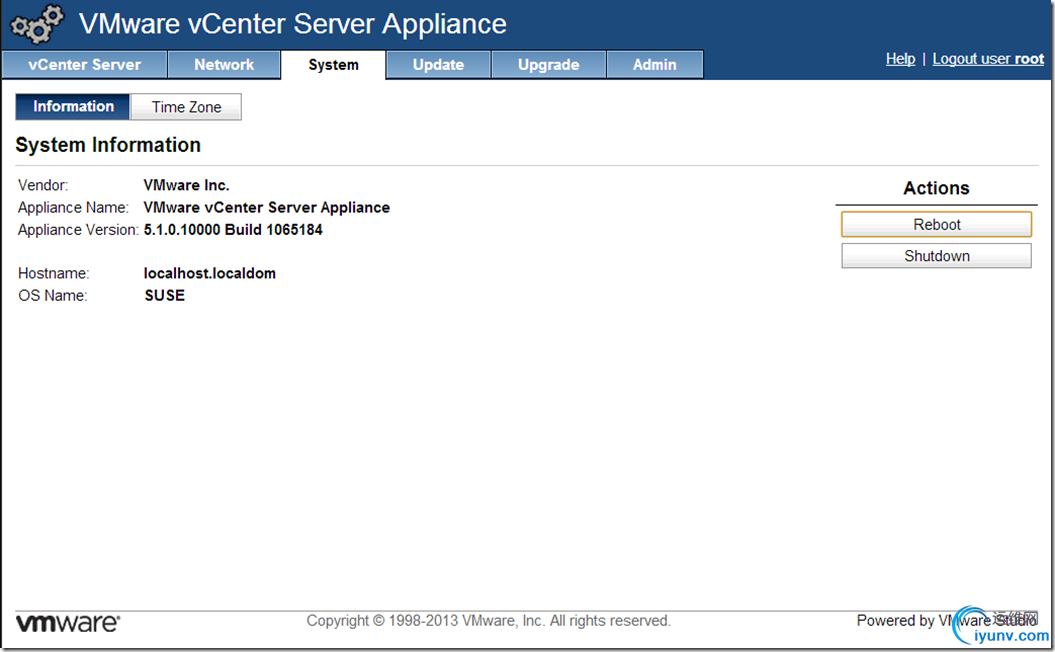Click the Appliance Version: label
The width and height of the screenshot is (1055, 652).
tap(78, 229)
